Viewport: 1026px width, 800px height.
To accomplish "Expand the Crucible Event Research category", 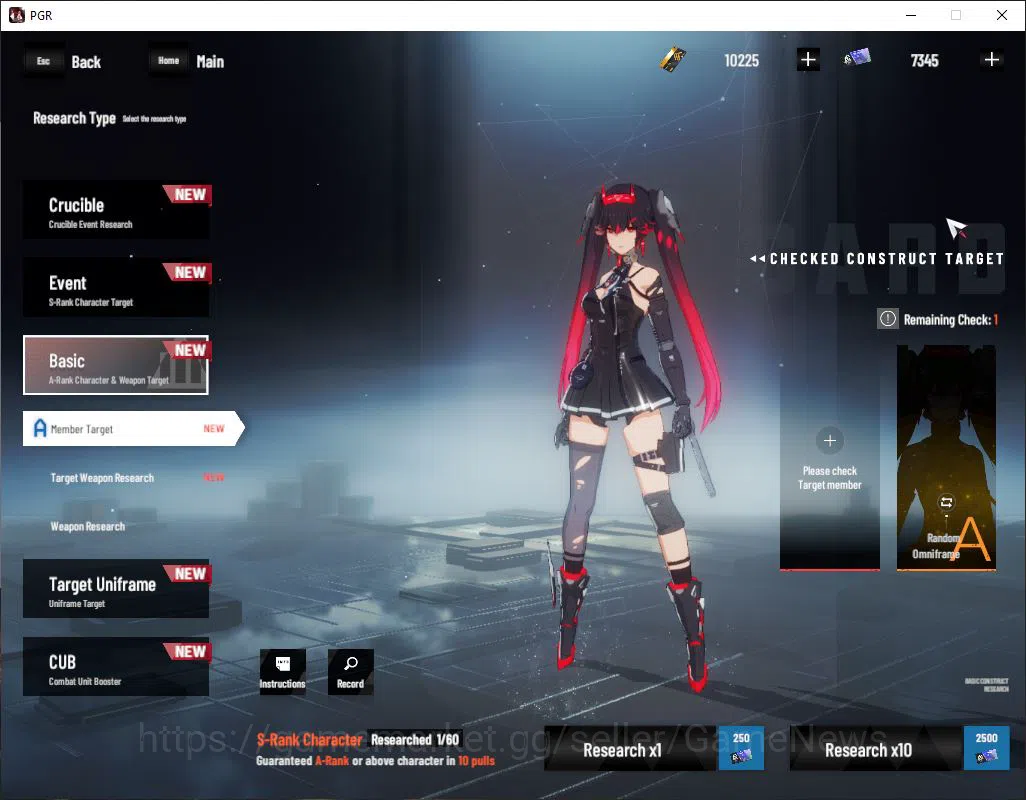I will (x=116, y=210).
